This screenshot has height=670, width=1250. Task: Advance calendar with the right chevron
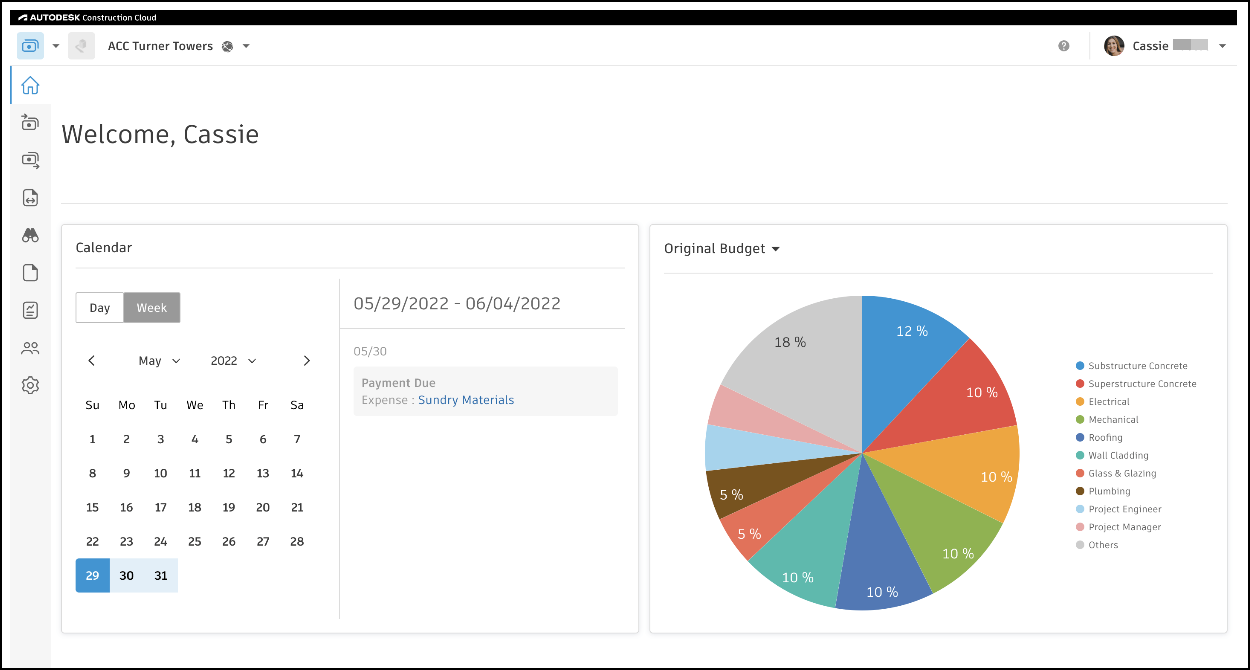pyautogui.click(x=307, y=360)
